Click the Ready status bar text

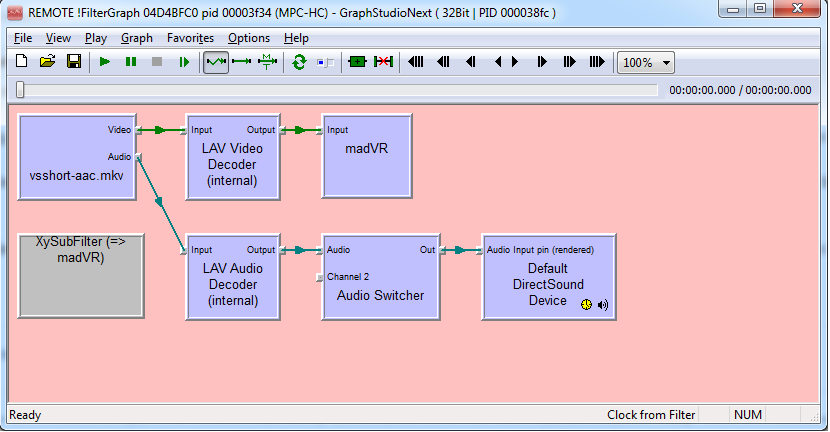point(25,415)
